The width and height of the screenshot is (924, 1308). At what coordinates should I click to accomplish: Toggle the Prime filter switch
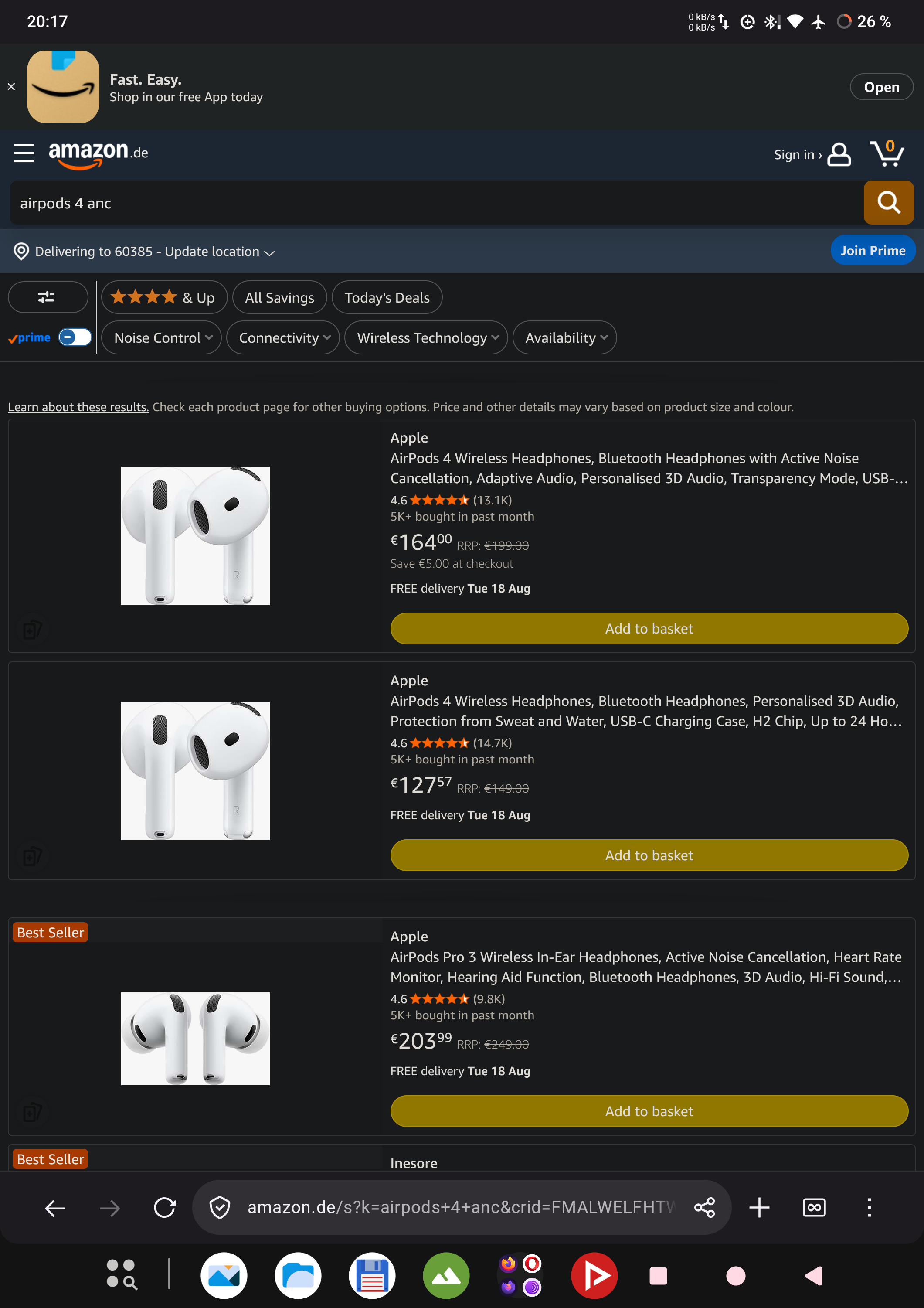(x=75, y=337)
